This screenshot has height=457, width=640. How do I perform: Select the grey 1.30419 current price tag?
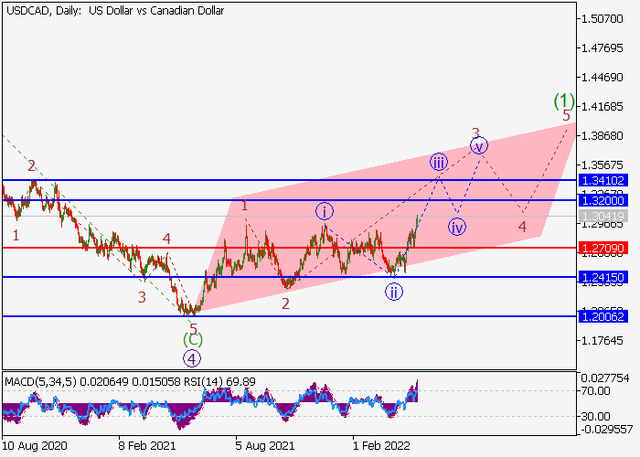[602, 216]
